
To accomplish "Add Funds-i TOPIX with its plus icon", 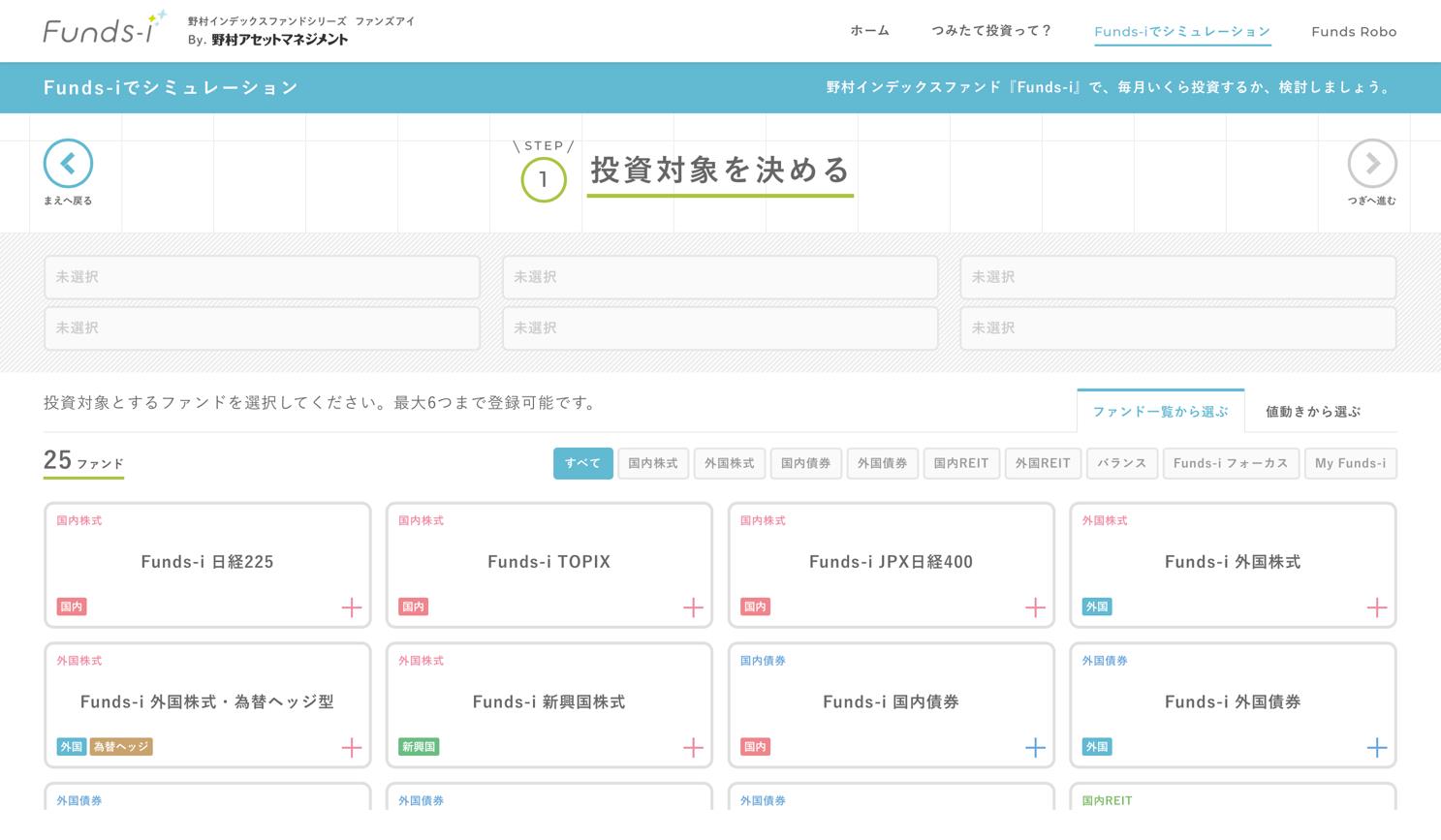I will coord(693,607).
